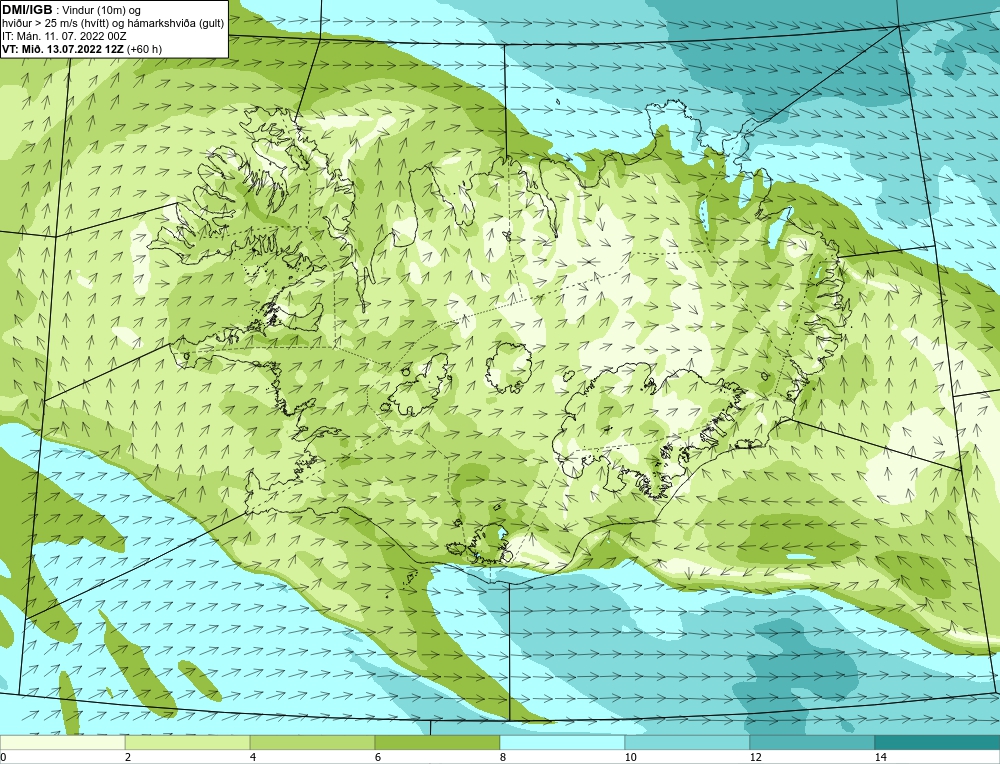This screenshot has height=764, width=1000.
Task: Click the 6–8 m/s dark green legend swatch
Action: coord(438,742)
